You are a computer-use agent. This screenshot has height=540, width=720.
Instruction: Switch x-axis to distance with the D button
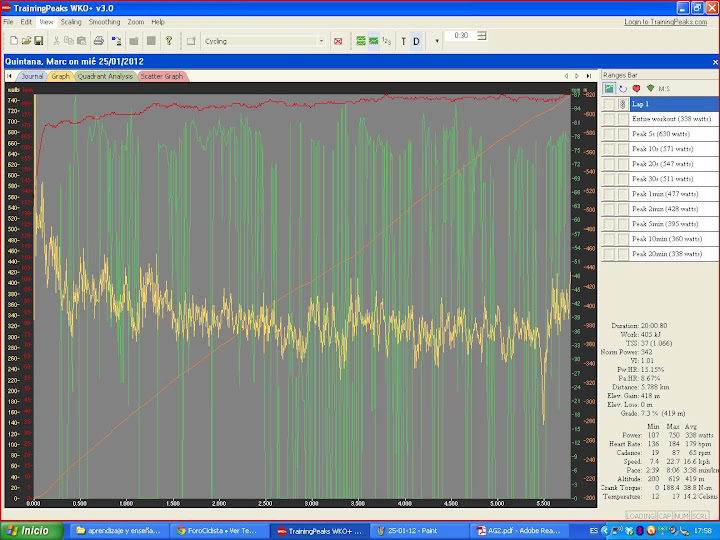tap(416, 41)
